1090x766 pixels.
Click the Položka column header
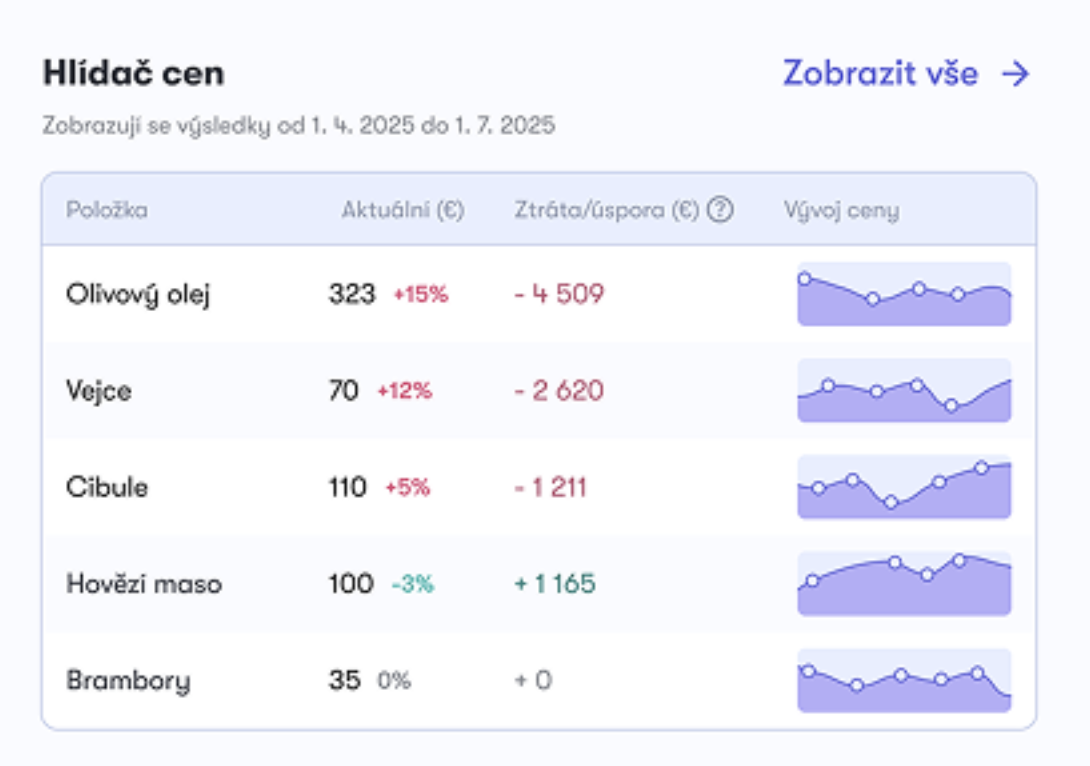(106, 210)
